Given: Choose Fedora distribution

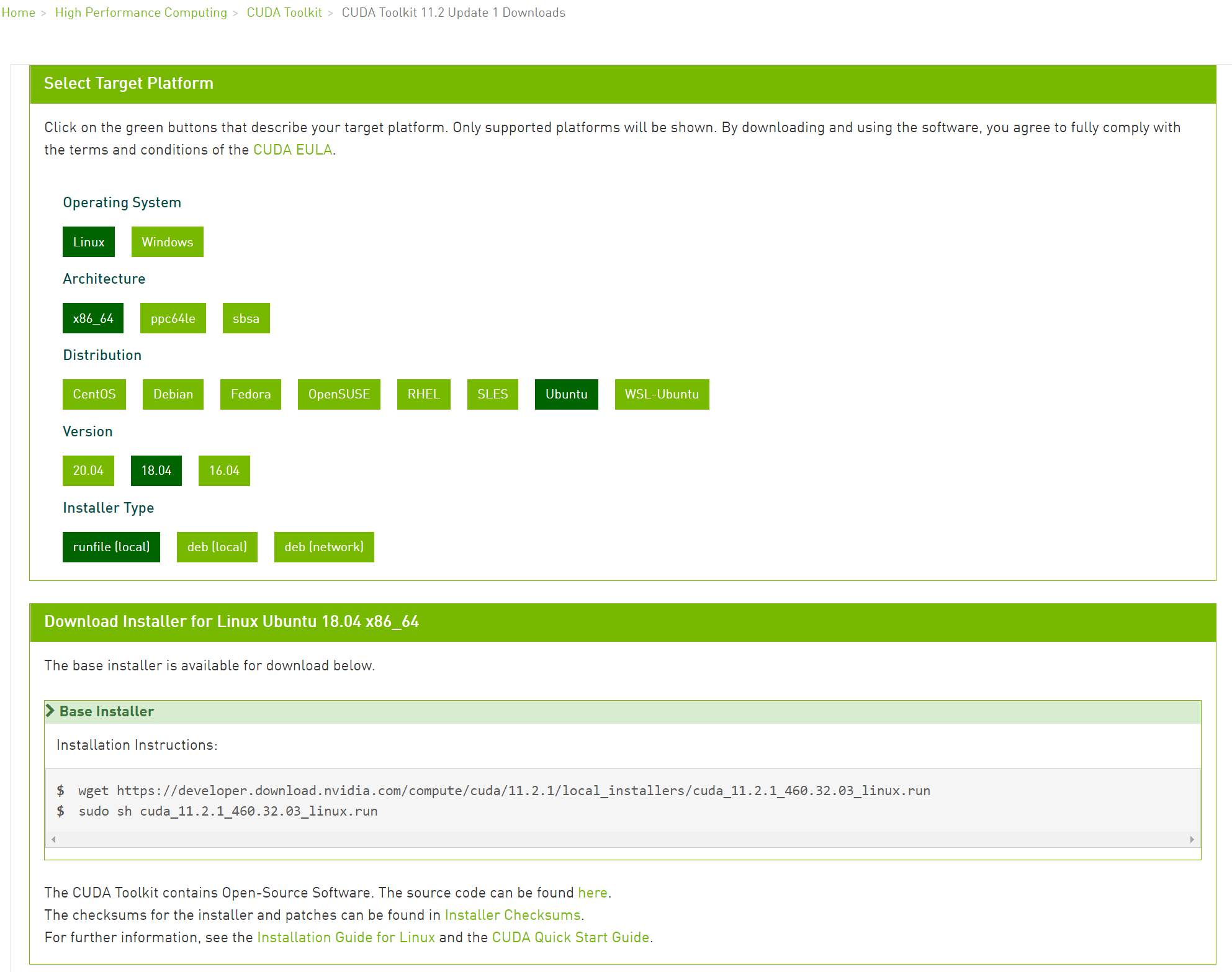Looking at the screenshot, I should [x=250, y=394].
